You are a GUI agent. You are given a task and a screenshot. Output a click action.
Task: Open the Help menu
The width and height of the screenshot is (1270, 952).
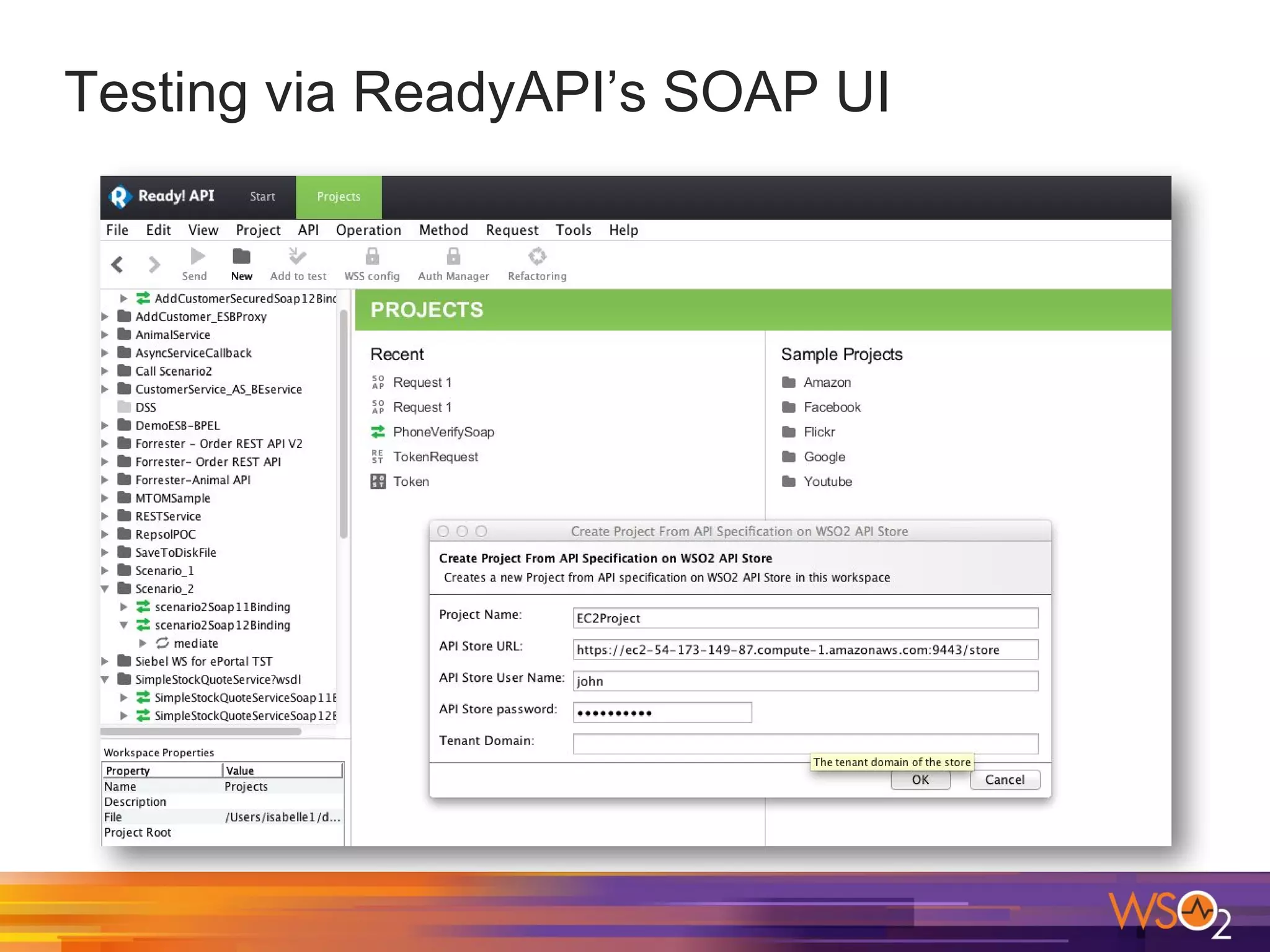coord(623,230)
